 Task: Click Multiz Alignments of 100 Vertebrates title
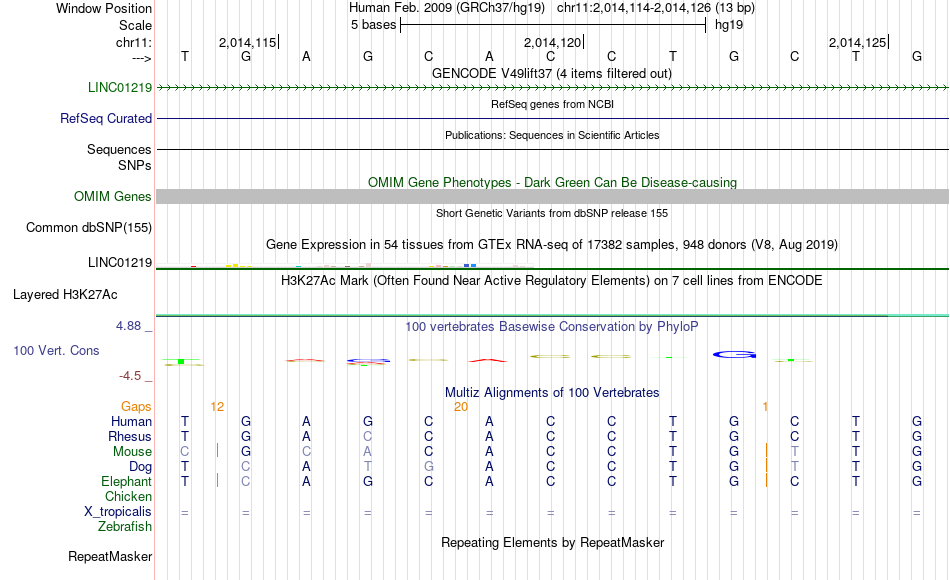(x=552, y=393)
